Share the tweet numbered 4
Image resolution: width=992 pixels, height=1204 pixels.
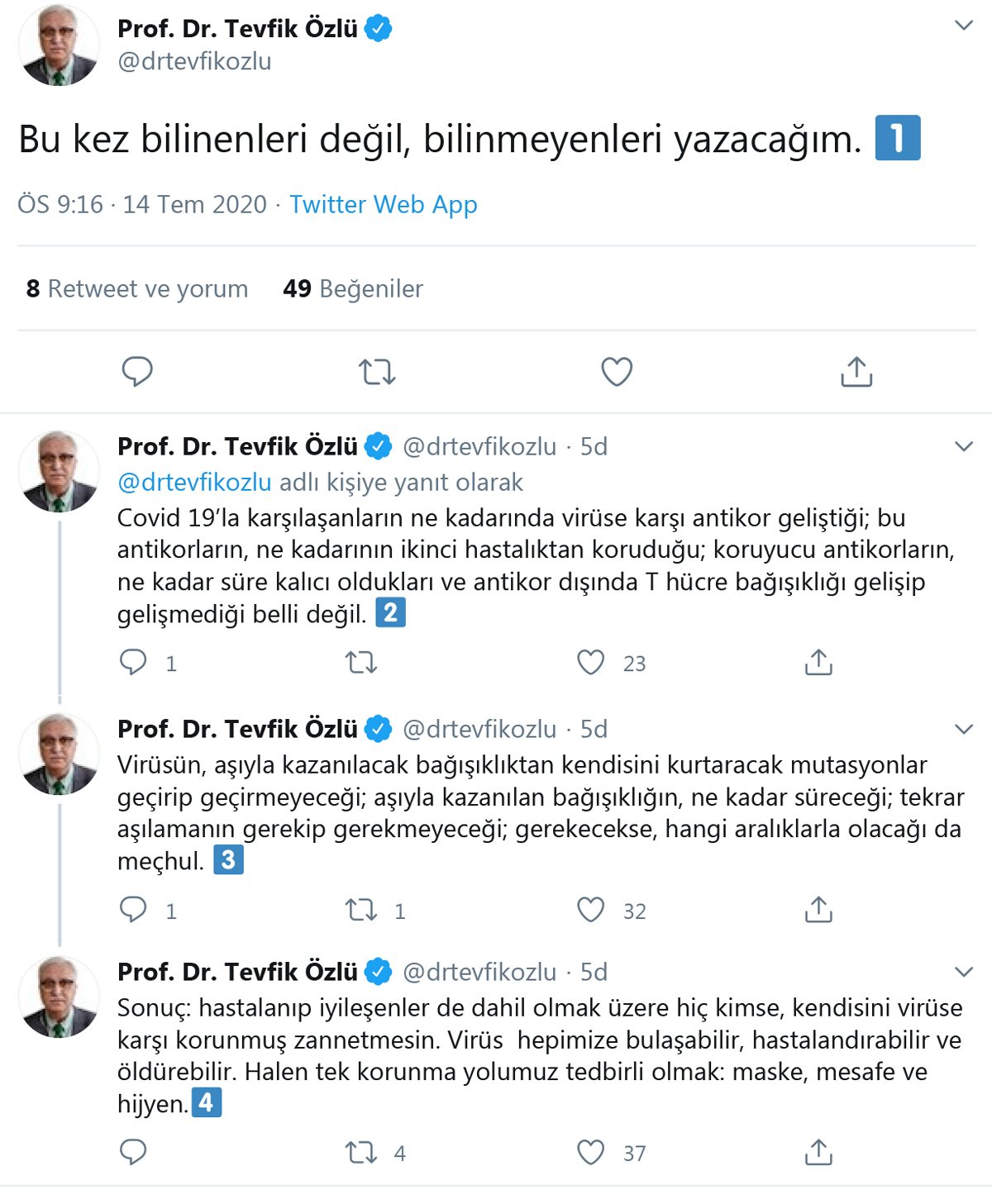click(818, 1153)
